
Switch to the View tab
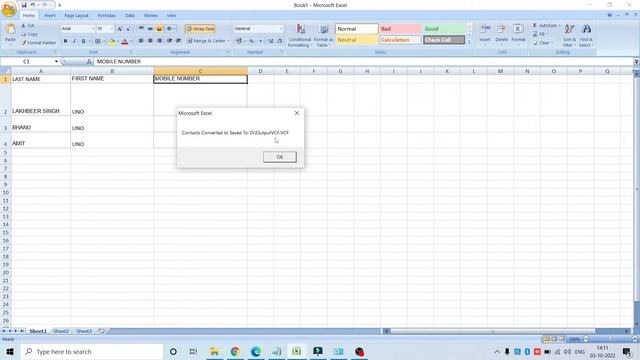171,16
